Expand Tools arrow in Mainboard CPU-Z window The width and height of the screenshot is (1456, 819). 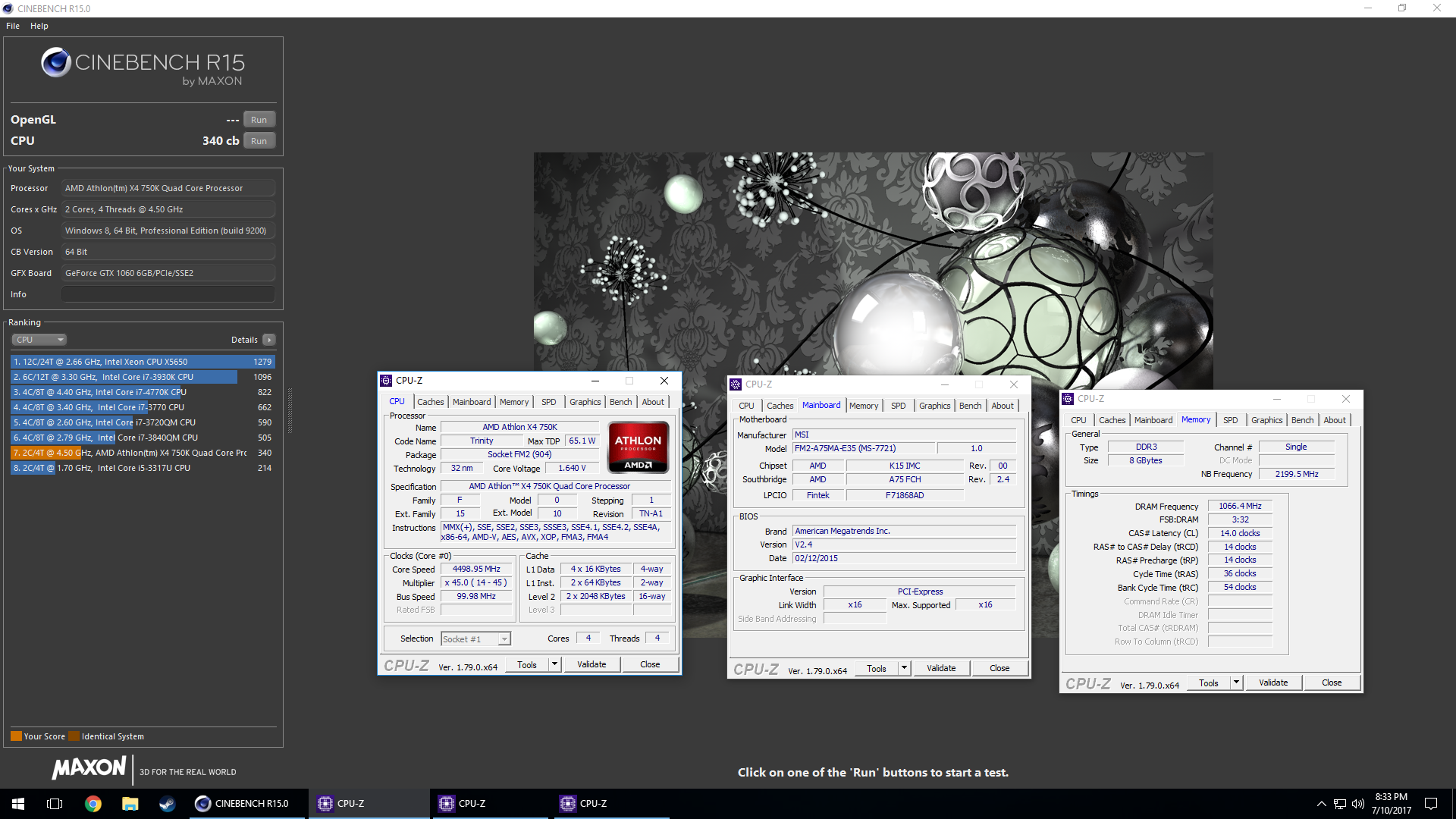[904, 669]
